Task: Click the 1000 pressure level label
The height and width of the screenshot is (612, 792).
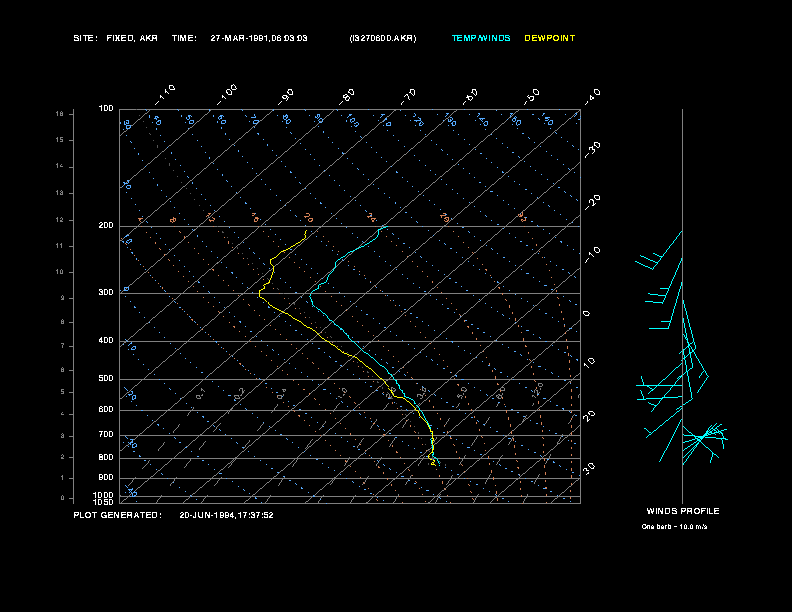Action: [x=104, y=495]
